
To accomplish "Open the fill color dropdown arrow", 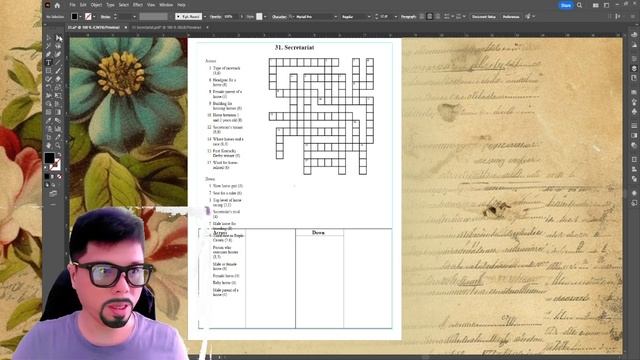I will [81, 17].
